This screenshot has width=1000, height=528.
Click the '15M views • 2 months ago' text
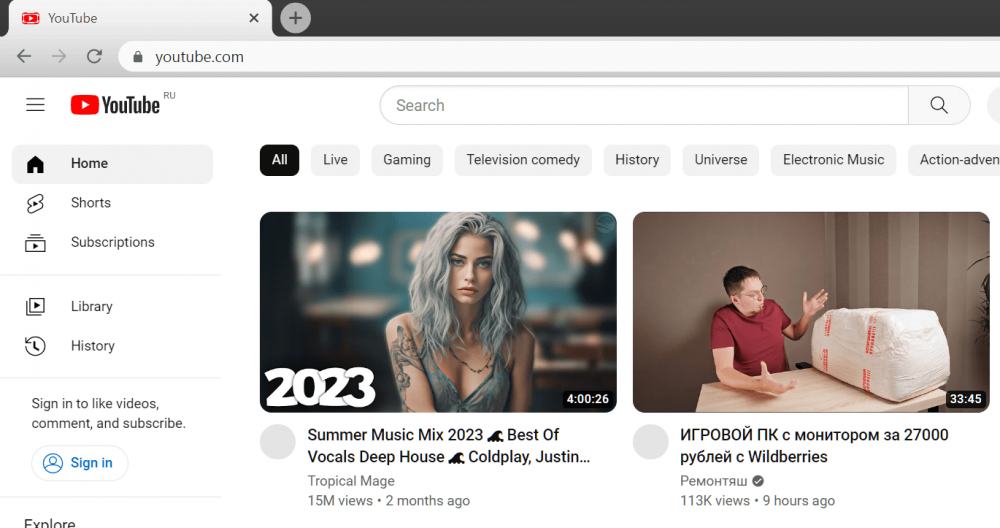[388, 501]
